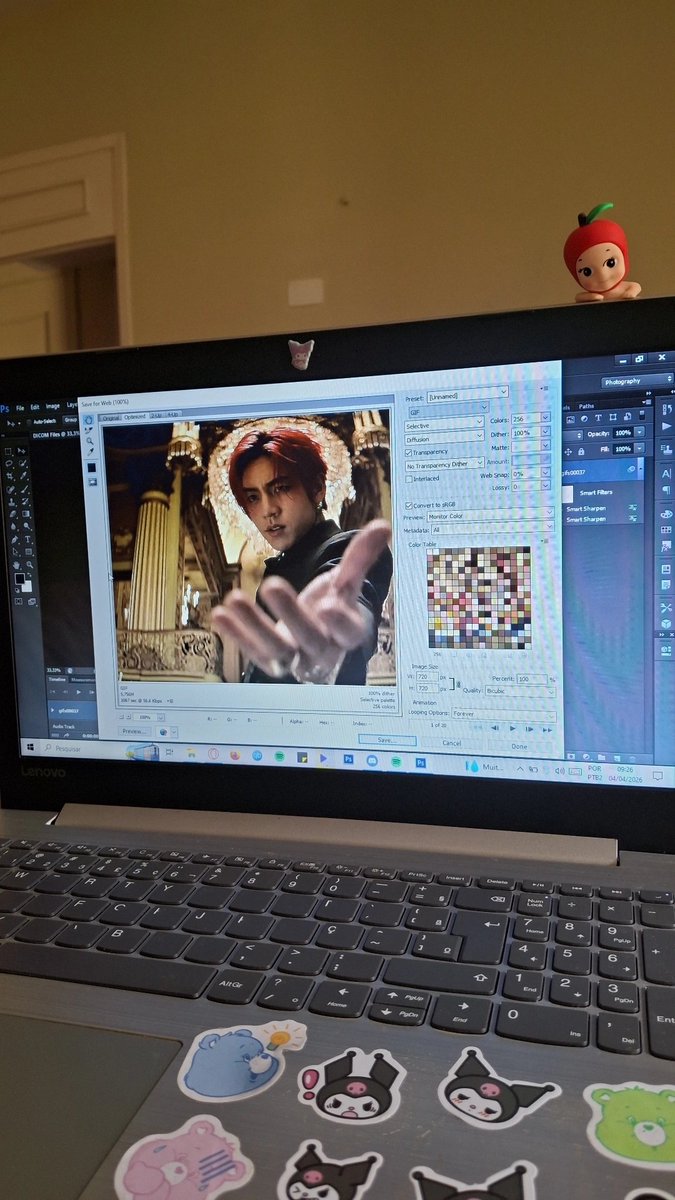
Task: Switch to the 2-Up tab
Action: pyautogui.click(x=156, y=414)
